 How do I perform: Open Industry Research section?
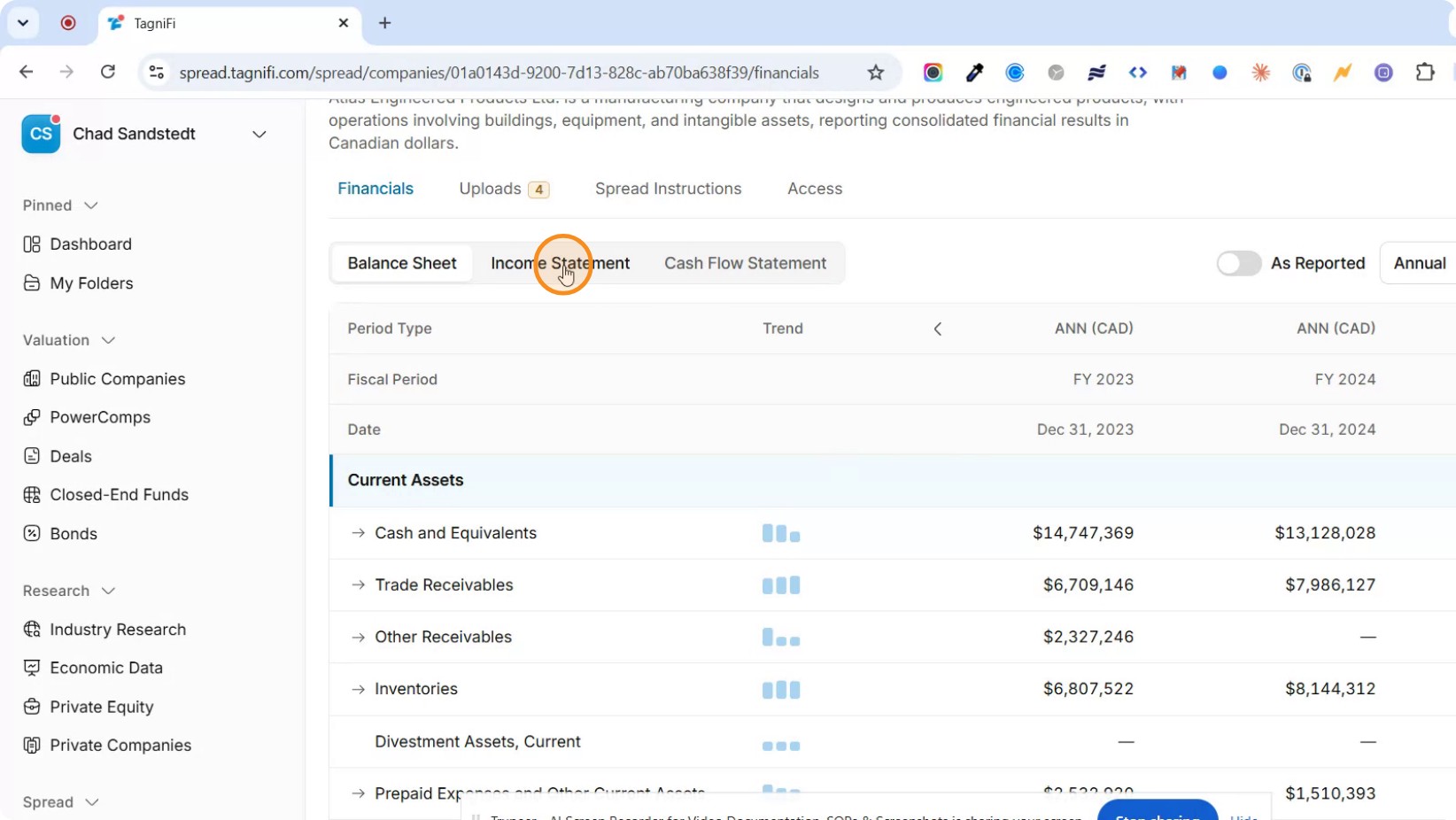(105, 630)
